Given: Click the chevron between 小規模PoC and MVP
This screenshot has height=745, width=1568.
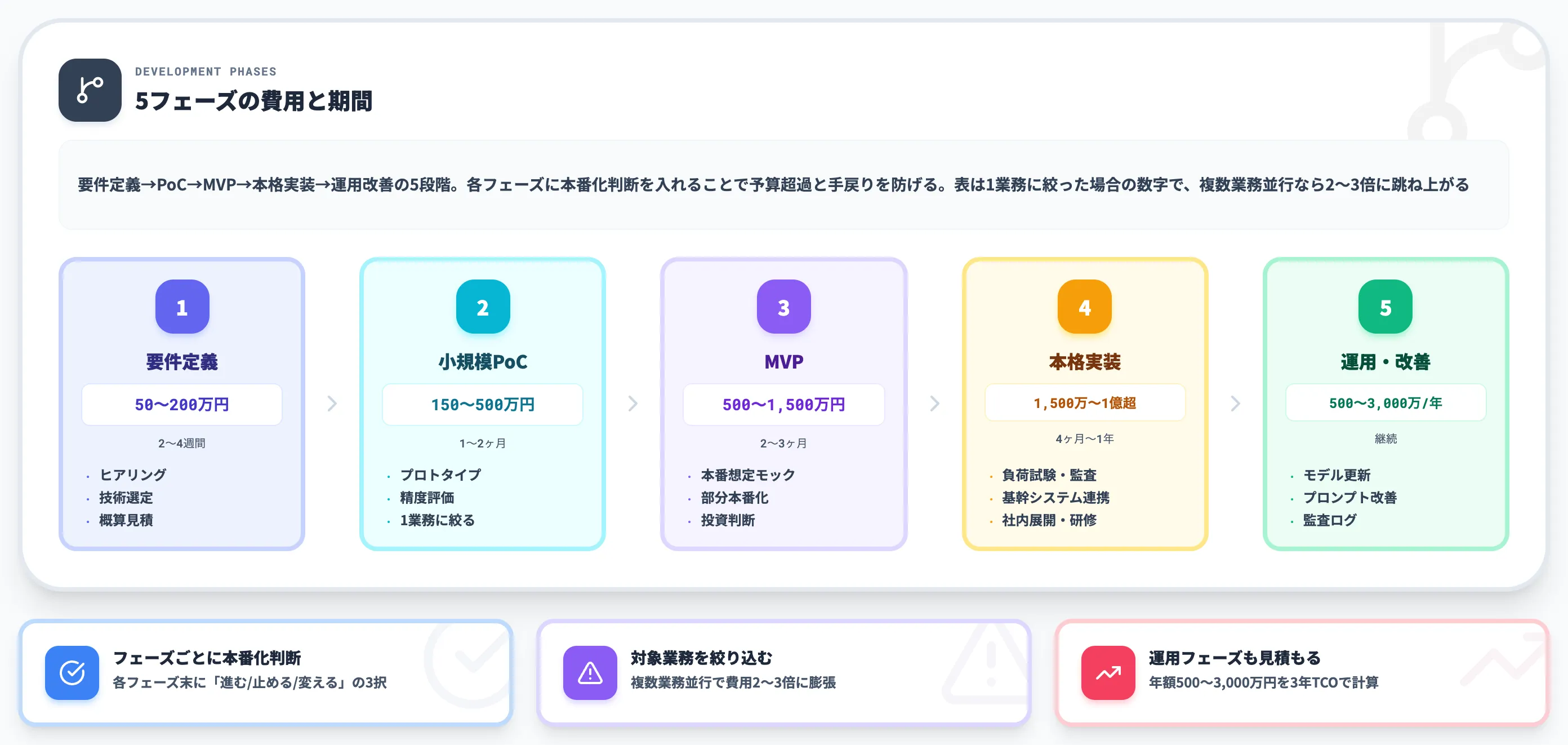Looking at the screenshot, I should click(632, 403).
